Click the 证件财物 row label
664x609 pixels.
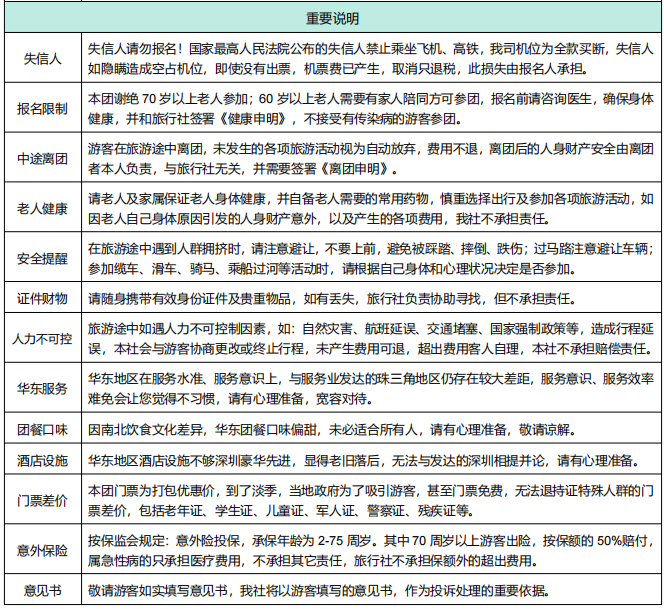[x=42, y=299]
